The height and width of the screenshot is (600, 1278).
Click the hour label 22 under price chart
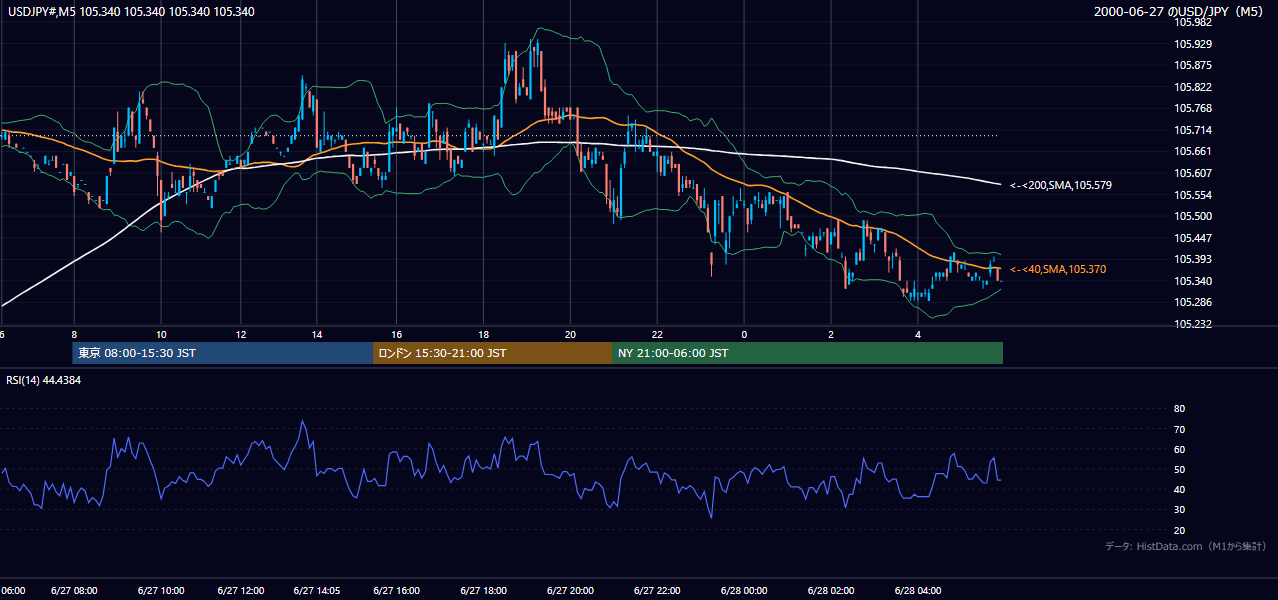click(657, 334)
